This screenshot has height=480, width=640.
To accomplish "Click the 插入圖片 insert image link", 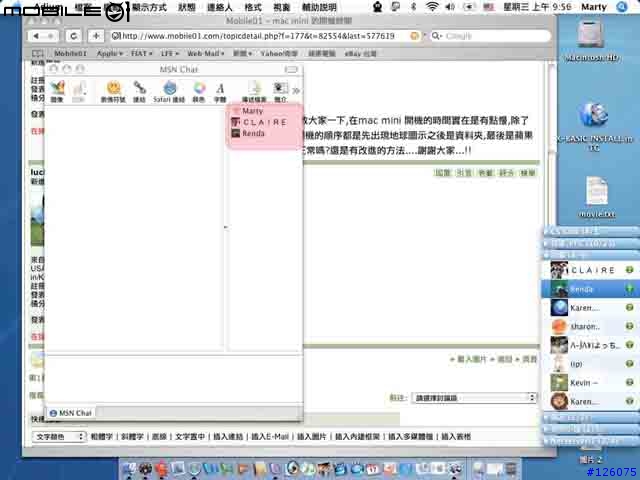I will 311,437.
